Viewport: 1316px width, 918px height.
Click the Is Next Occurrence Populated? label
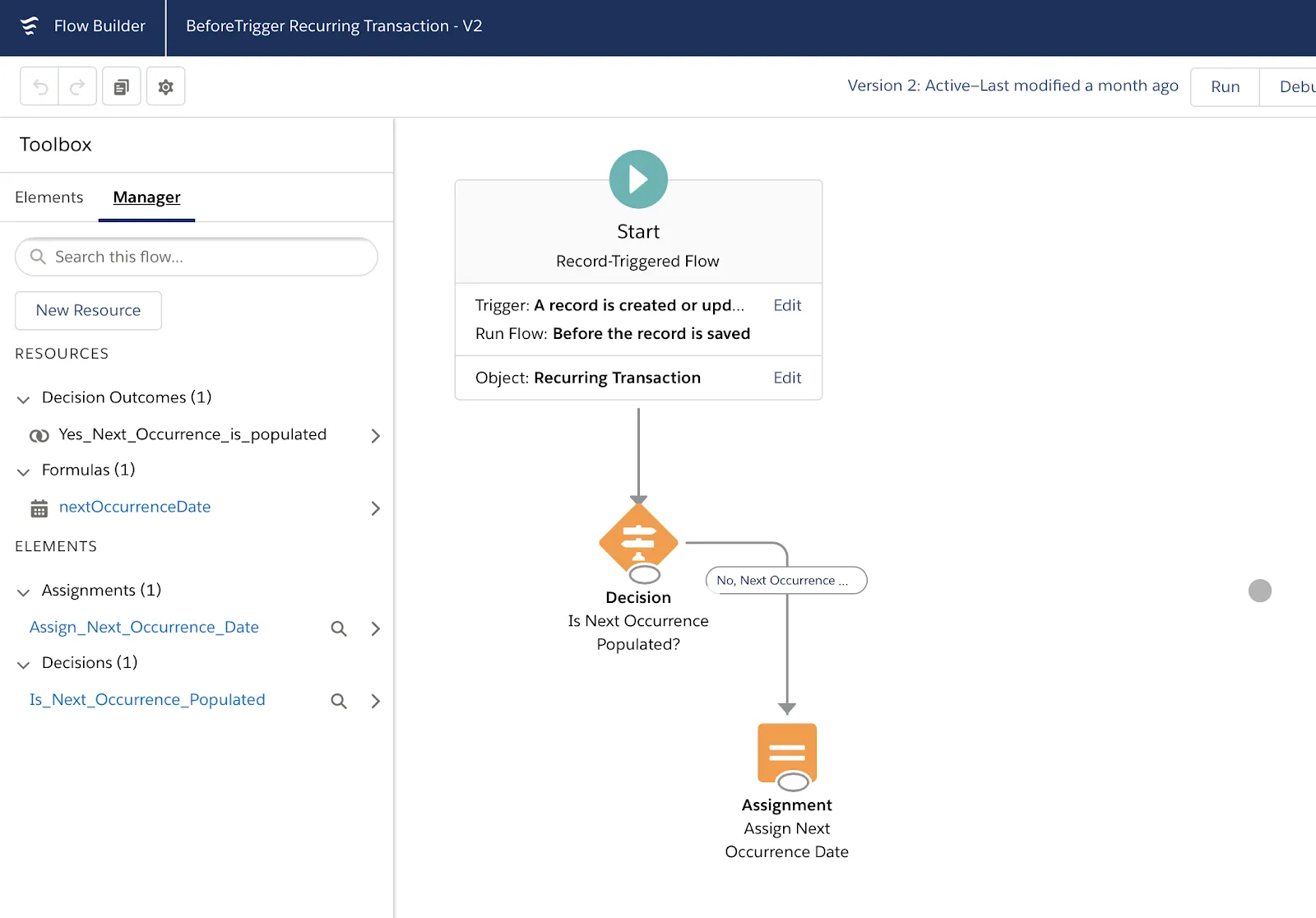coord(638,633)
